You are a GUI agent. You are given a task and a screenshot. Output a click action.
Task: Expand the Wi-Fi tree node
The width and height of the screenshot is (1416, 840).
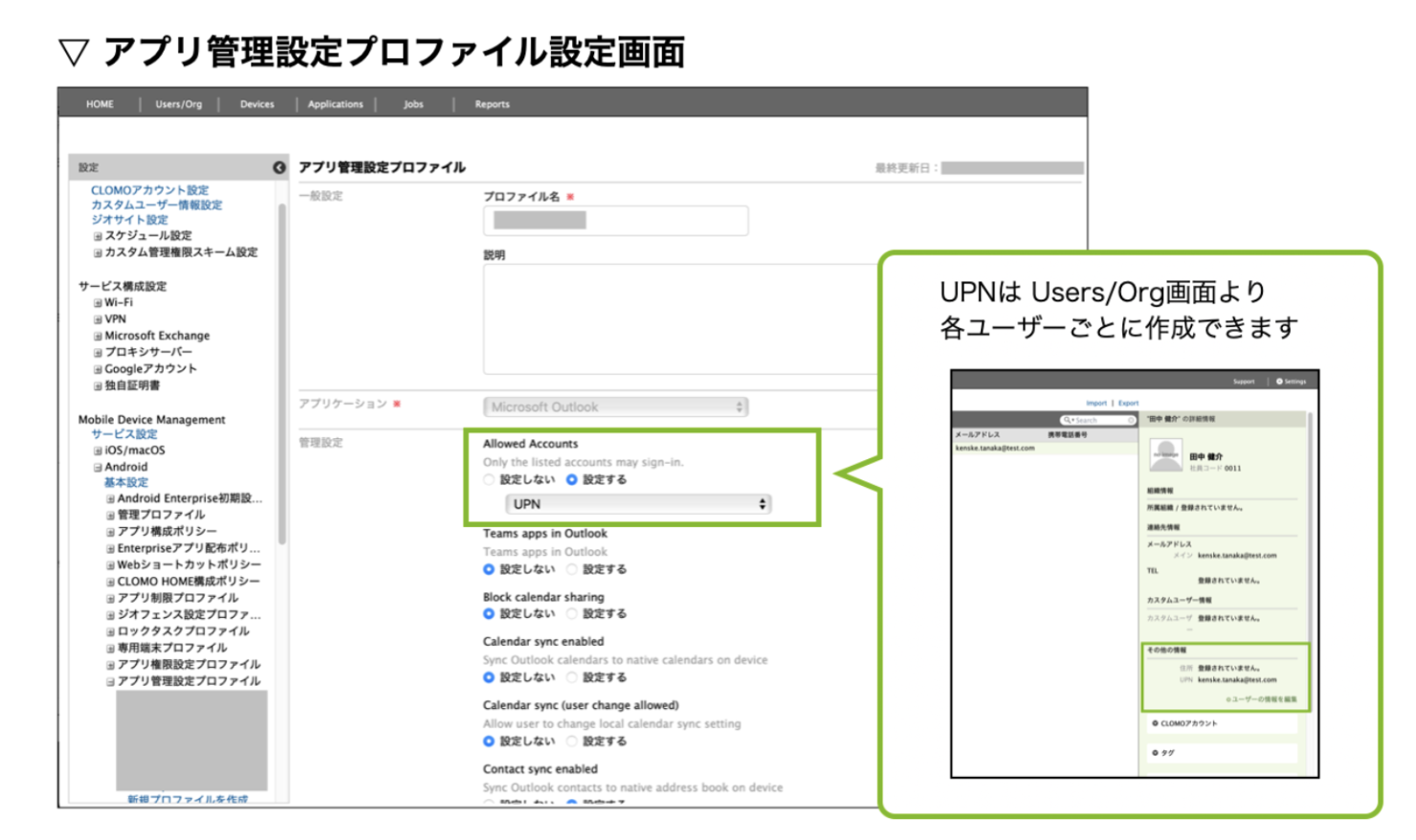coord(98,303)
